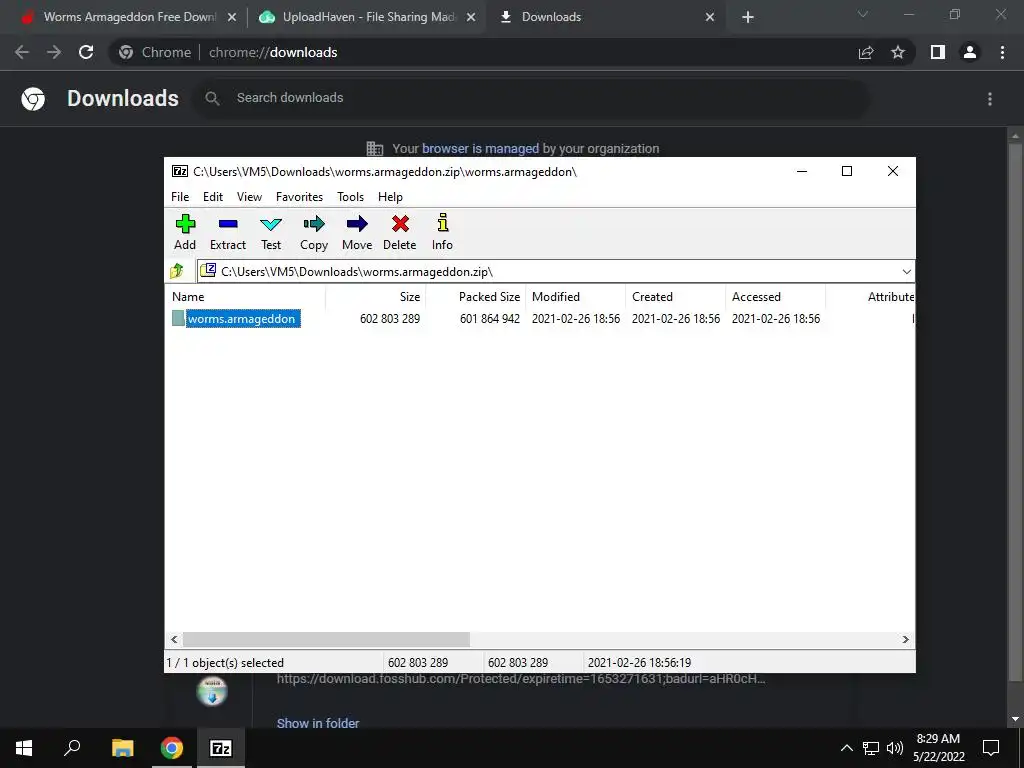
Task: Click Chrome's back arrow
Action: coord(22,52)
